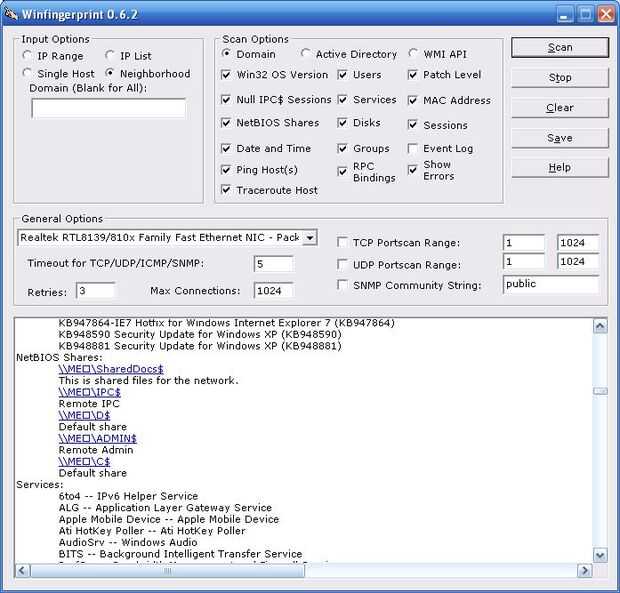This screenshot has height=593, width=620.
Task: Click the Save button
Action: pyautogui.click(x=560, y=138)
